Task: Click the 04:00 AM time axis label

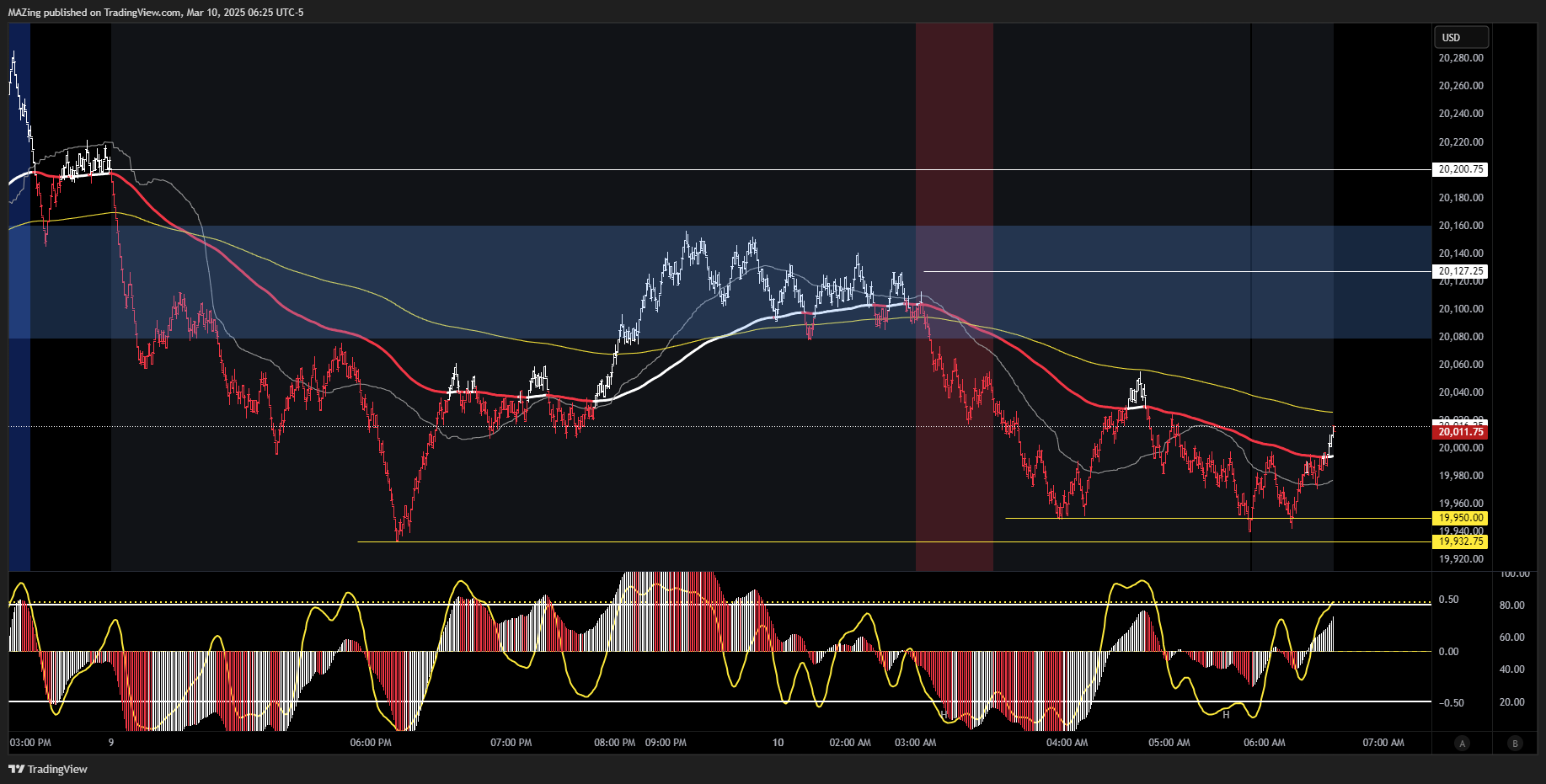Action: 1067,743
